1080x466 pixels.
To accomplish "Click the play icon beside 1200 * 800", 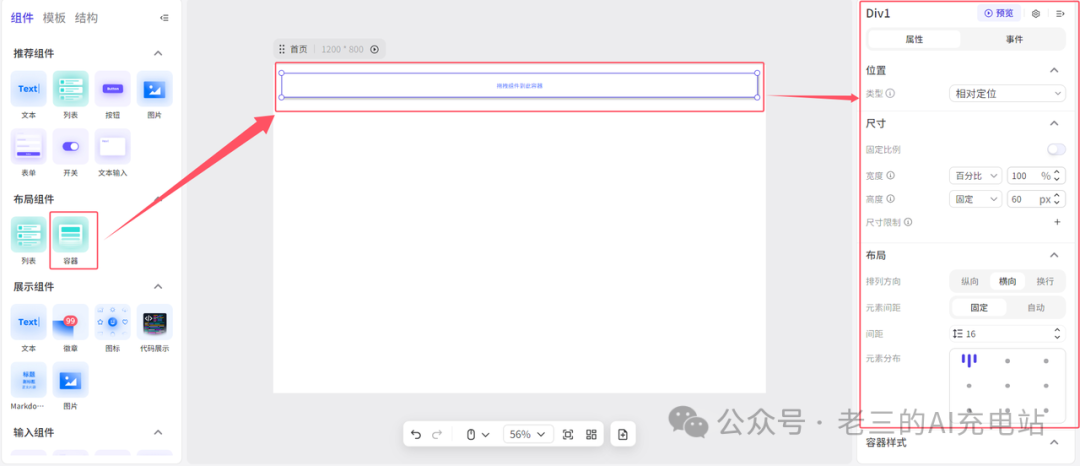I will [x=375, y=49].
